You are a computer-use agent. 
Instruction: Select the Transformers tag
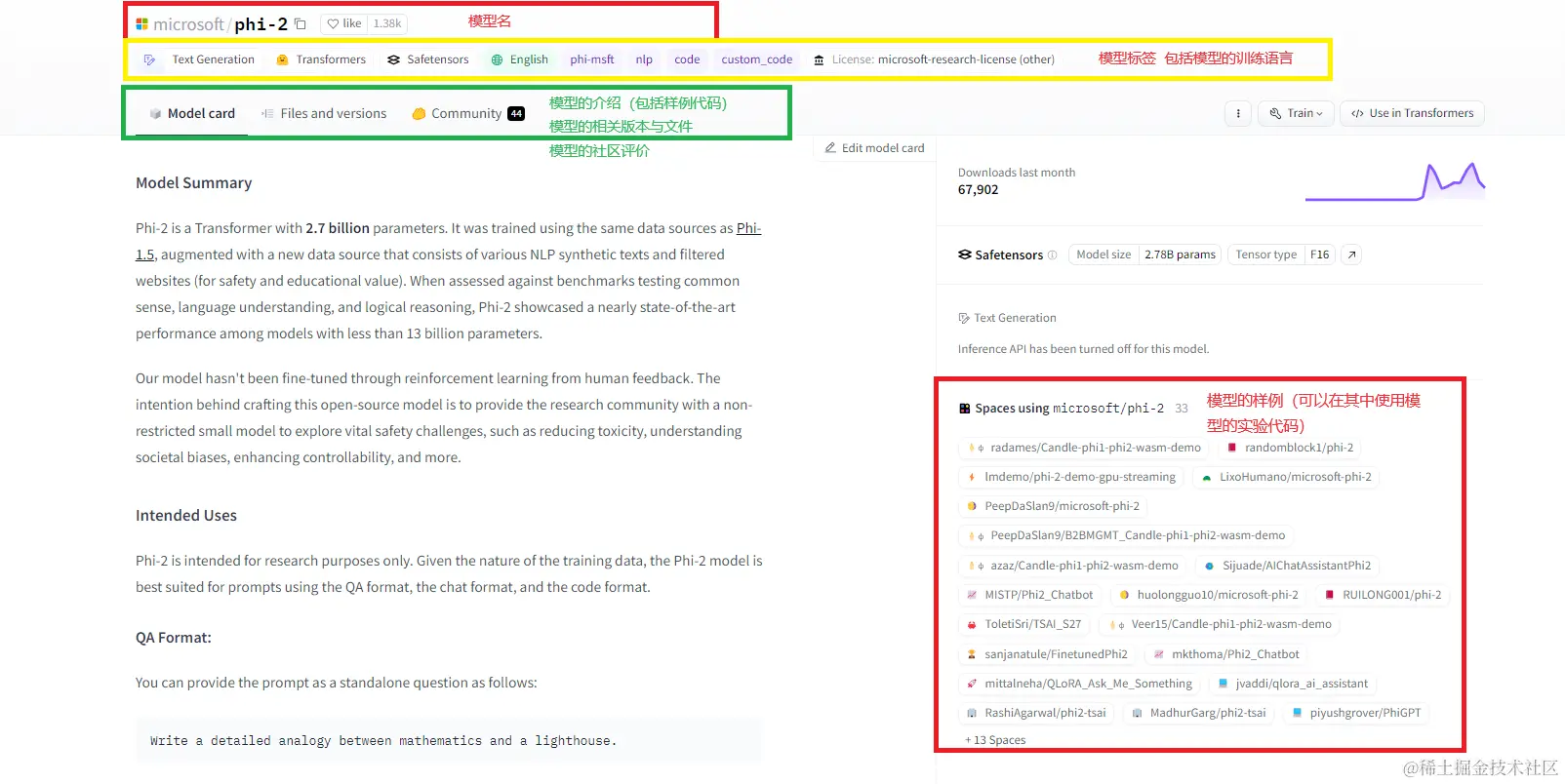click(x=321, y=59)
